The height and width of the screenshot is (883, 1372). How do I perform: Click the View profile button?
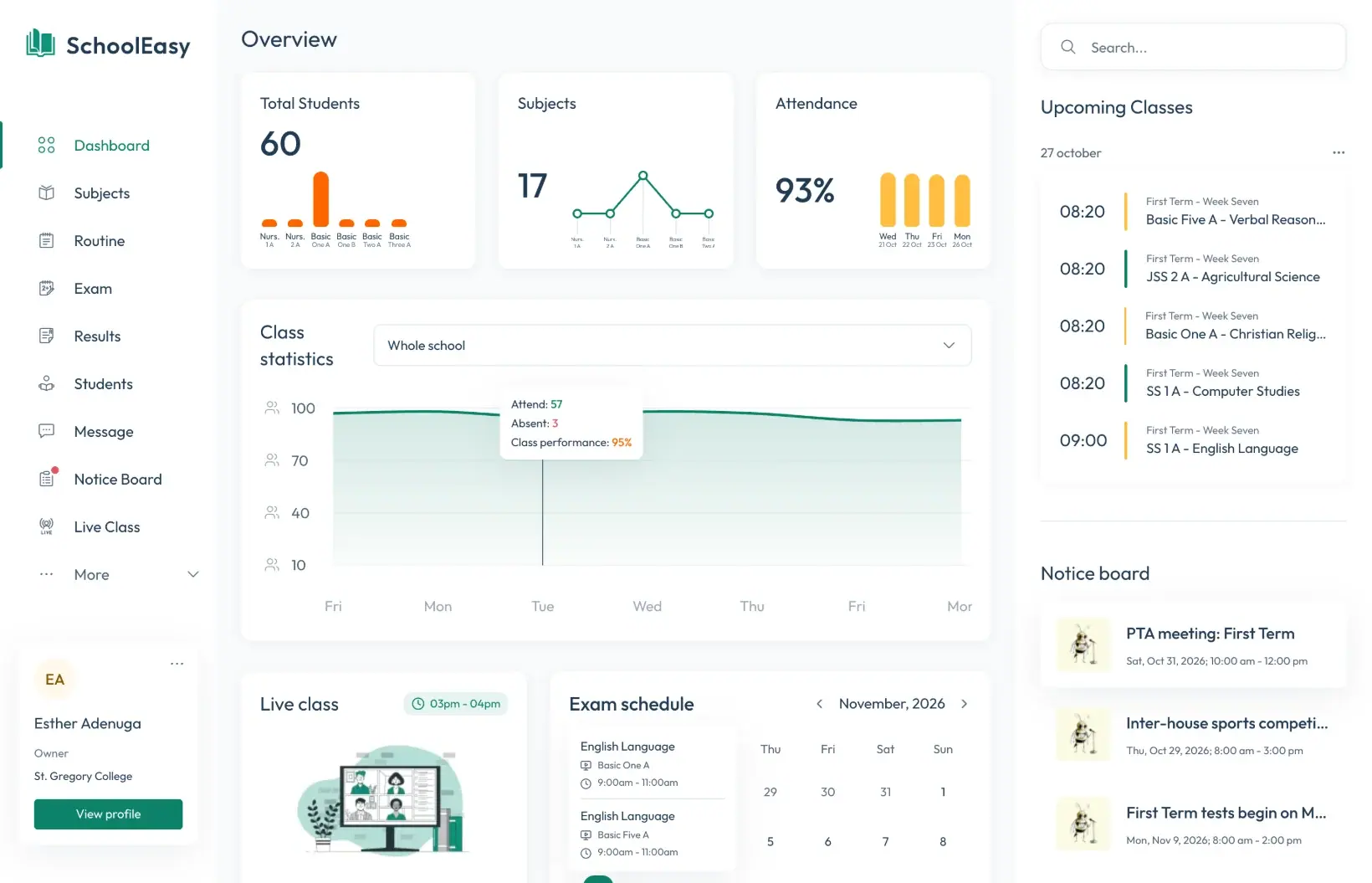108,814
